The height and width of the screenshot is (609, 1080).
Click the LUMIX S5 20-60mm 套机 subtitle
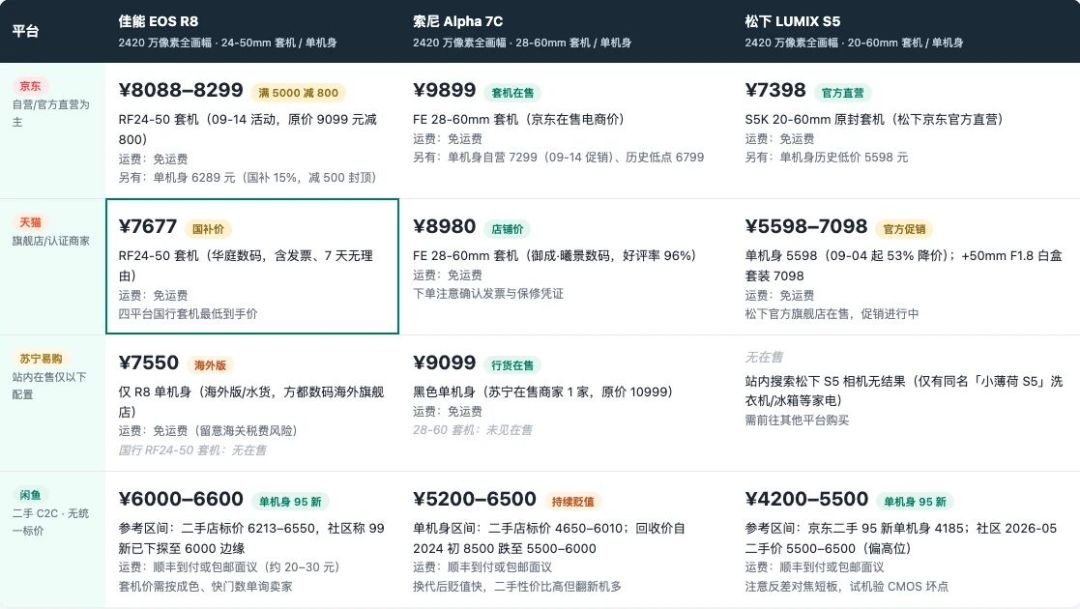(x=853, y=43)
